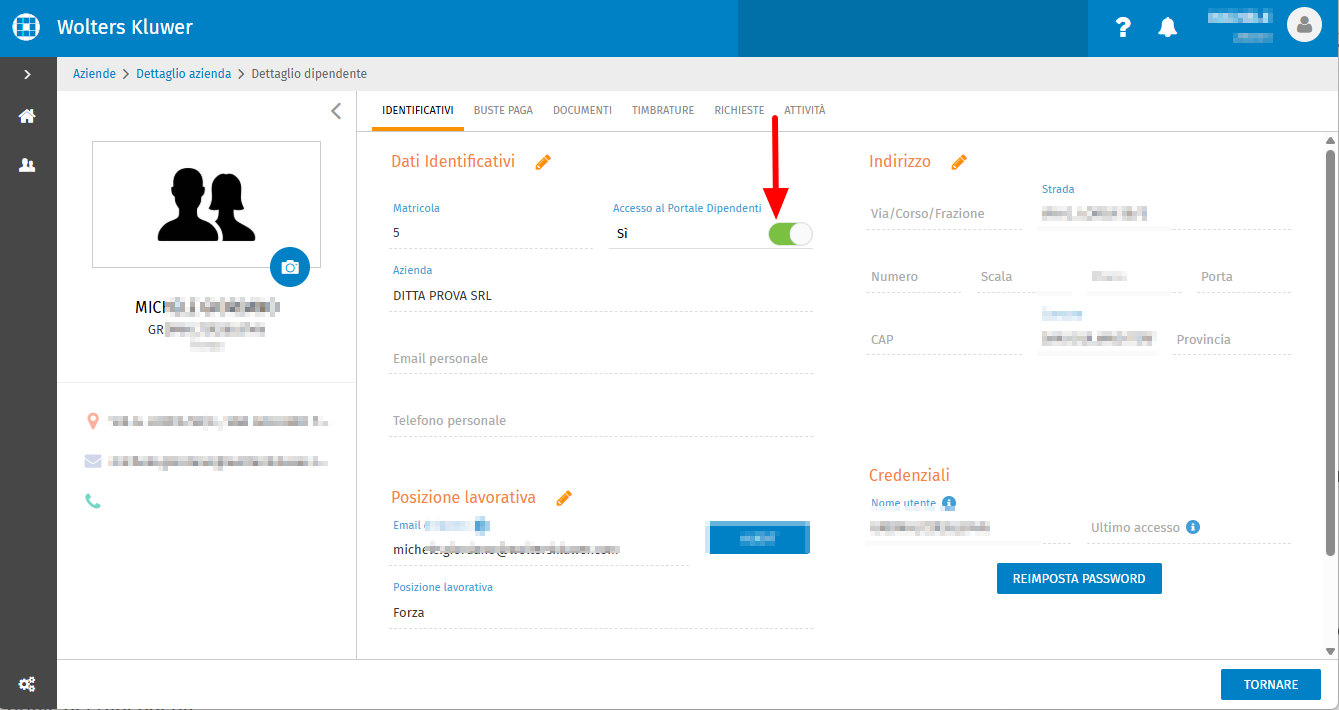Go to Dettaglio azienda breadcrumb link
Screen dimensions: 1339x710
click(184, 74)
